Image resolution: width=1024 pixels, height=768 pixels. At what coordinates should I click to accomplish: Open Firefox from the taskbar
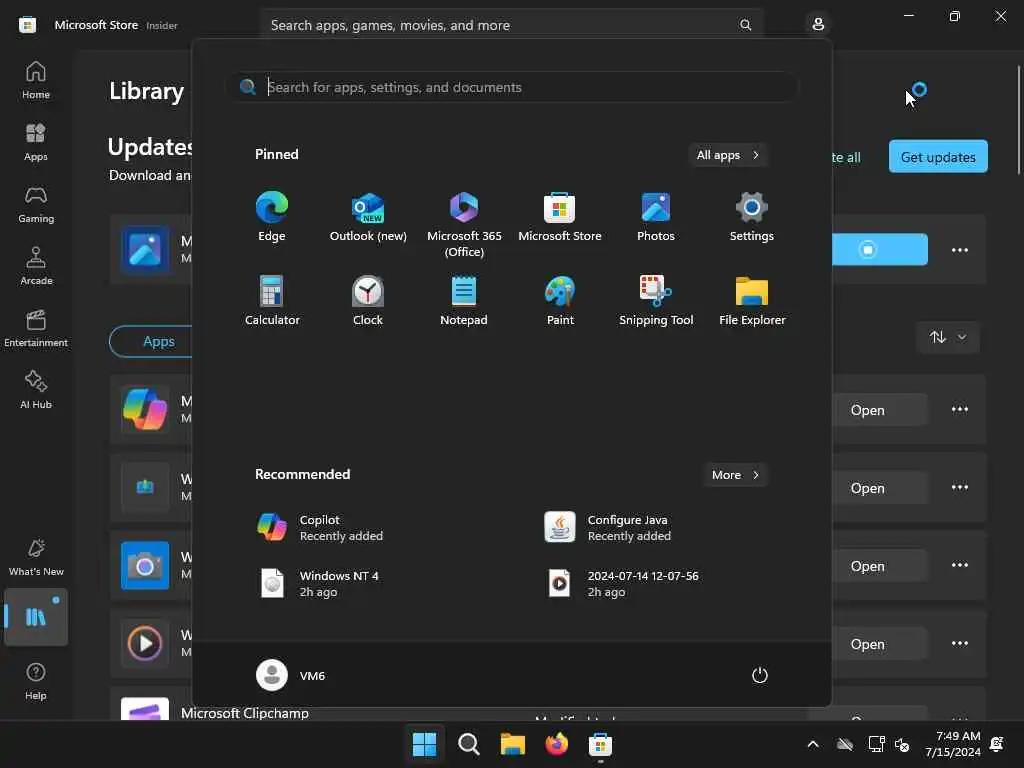[556, 743]
